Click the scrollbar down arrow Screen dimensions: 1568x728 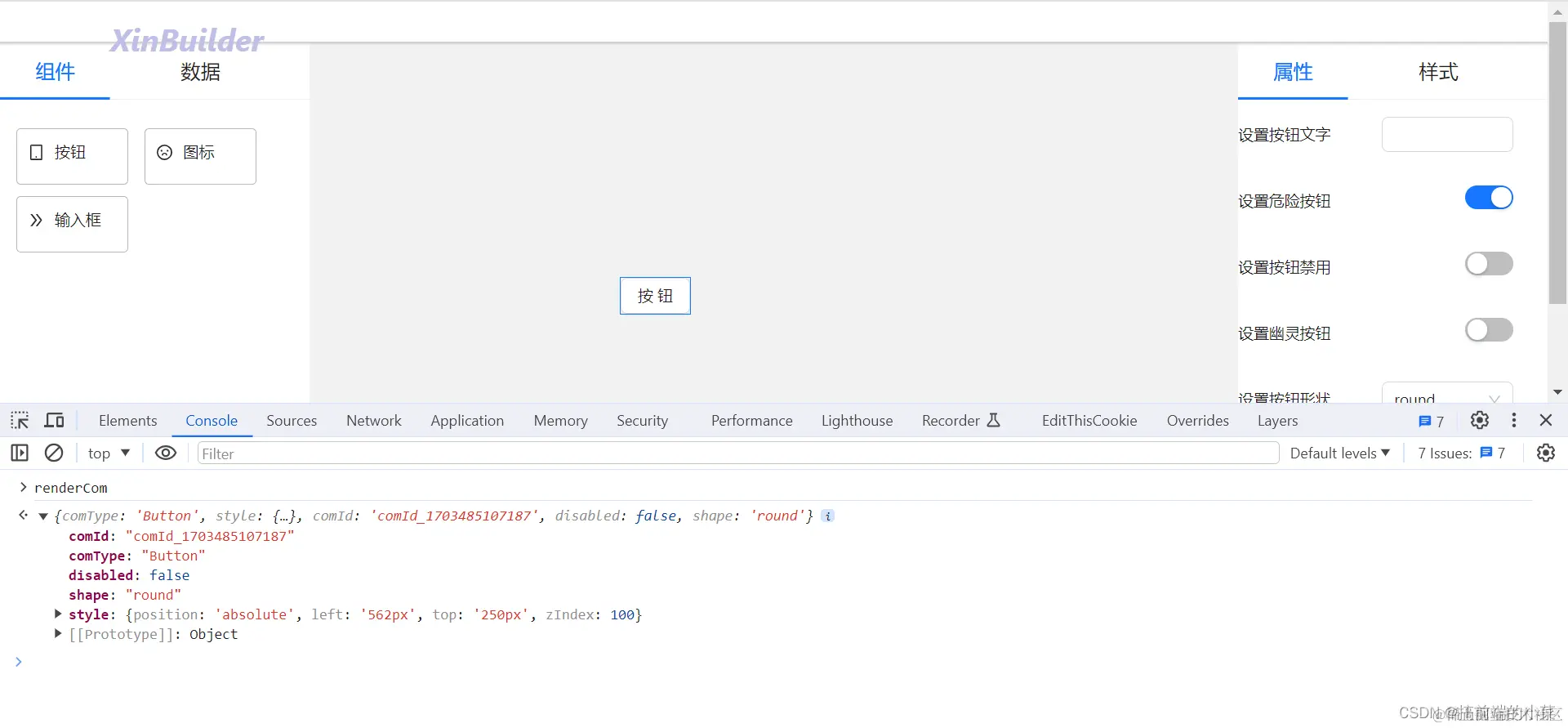1557,392
